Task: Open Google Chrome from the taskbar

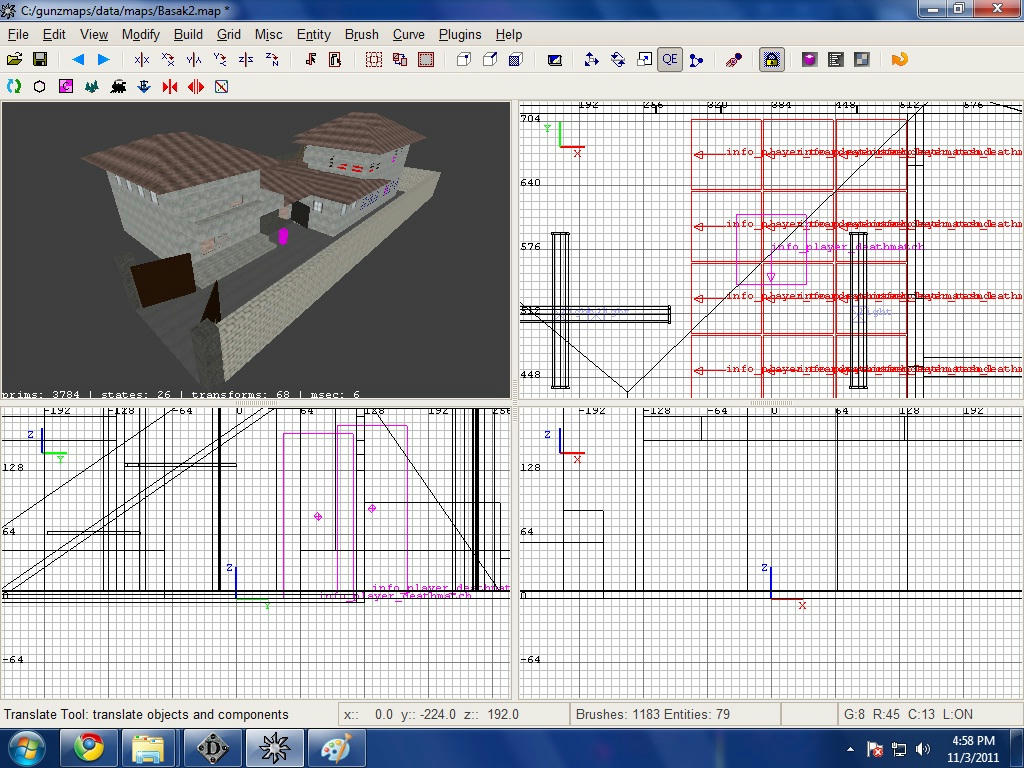Action: pyautogui.click(x=88, y=747)
